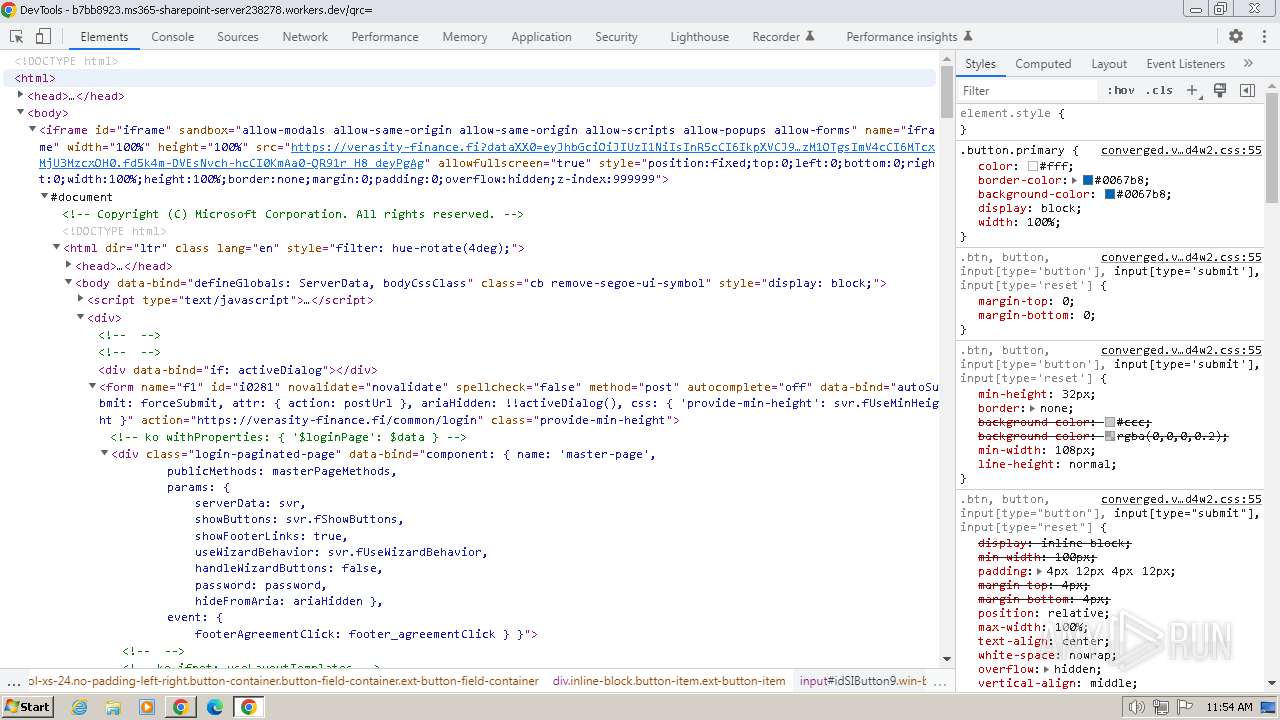
Task: Click the background-color #0067b8 blue swatch
Action: [1109, 194]
